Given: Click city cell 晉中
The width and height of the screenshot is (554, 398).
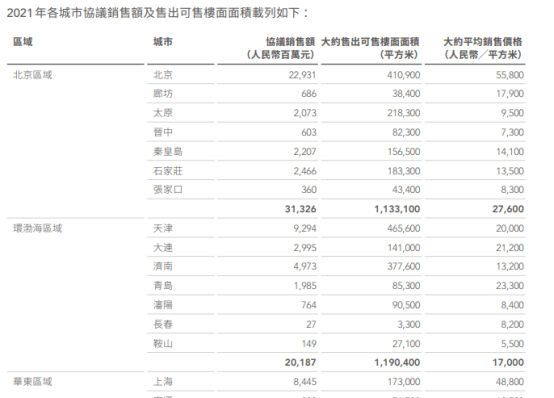Looking at the screenshot, I should 163,133.
